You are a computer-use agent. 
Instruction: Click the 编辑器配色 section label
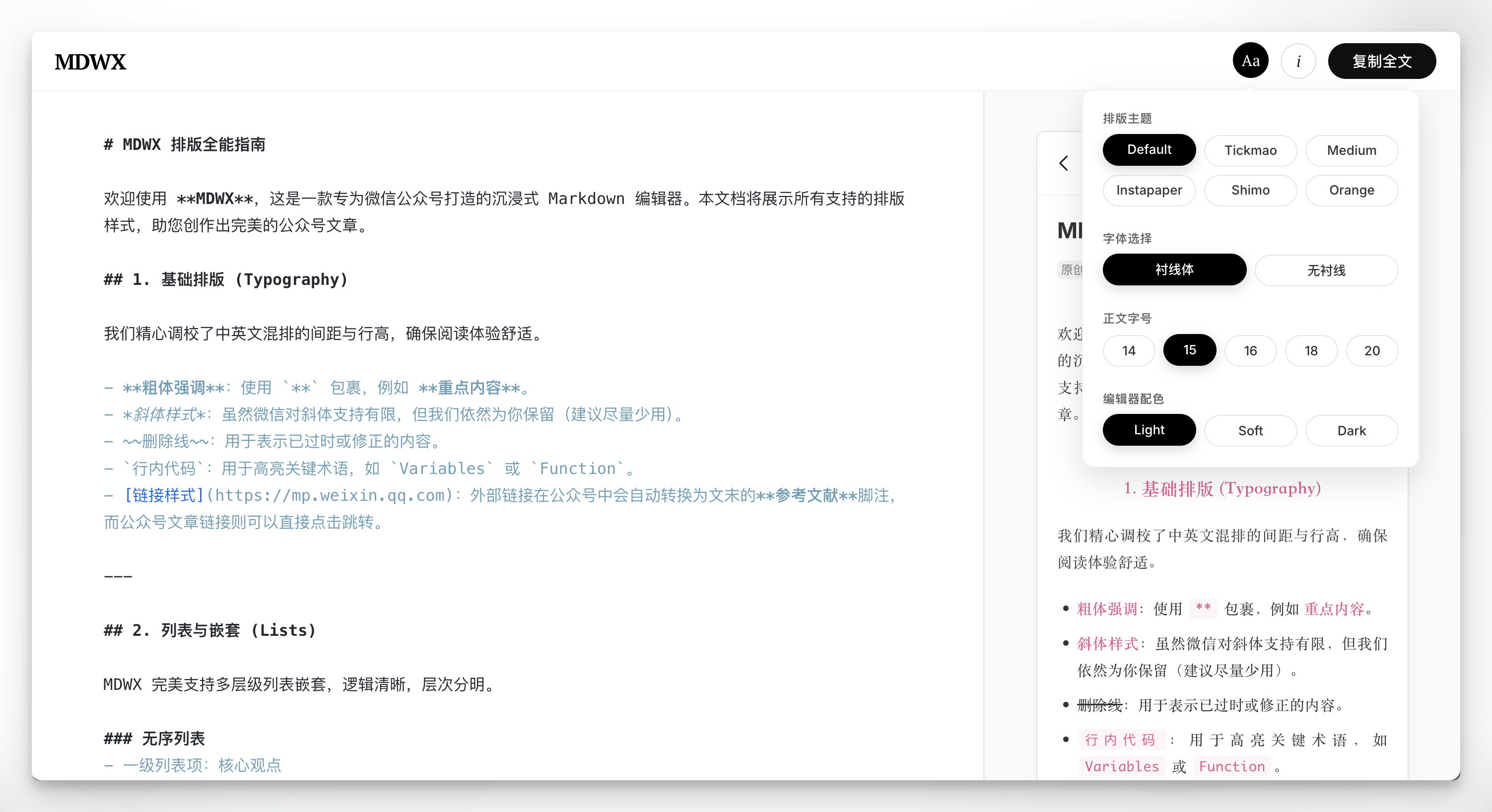click(x=1133, y=399)
